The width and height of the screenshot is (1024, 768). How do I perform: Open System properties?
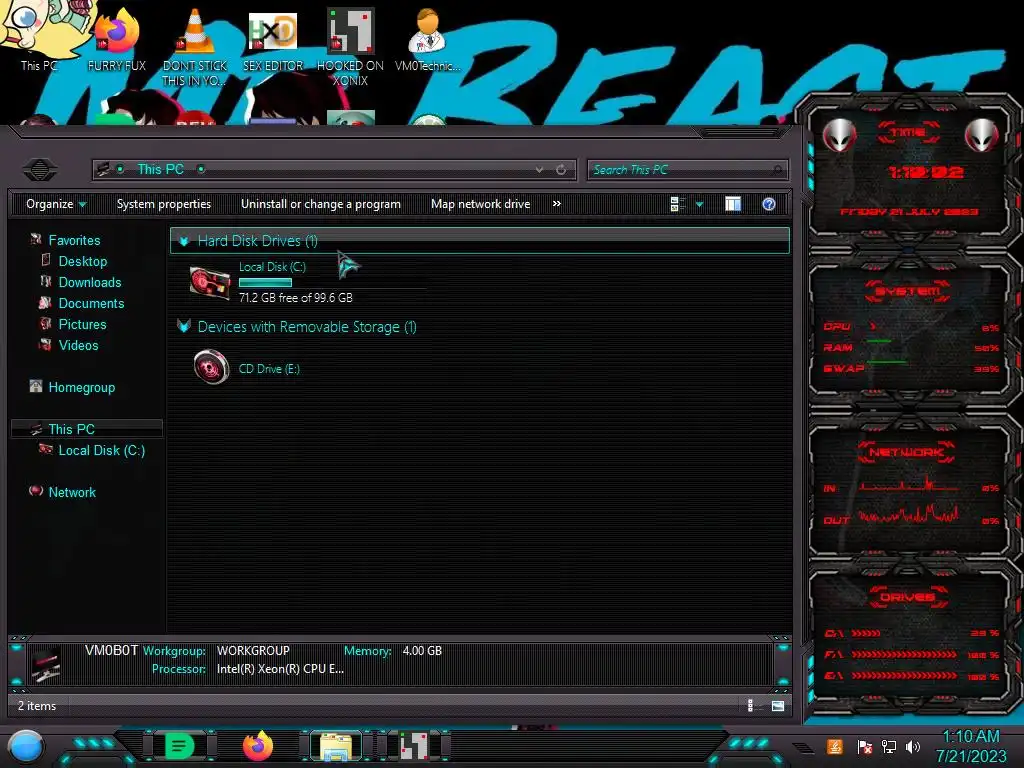(x=164, y=204)
